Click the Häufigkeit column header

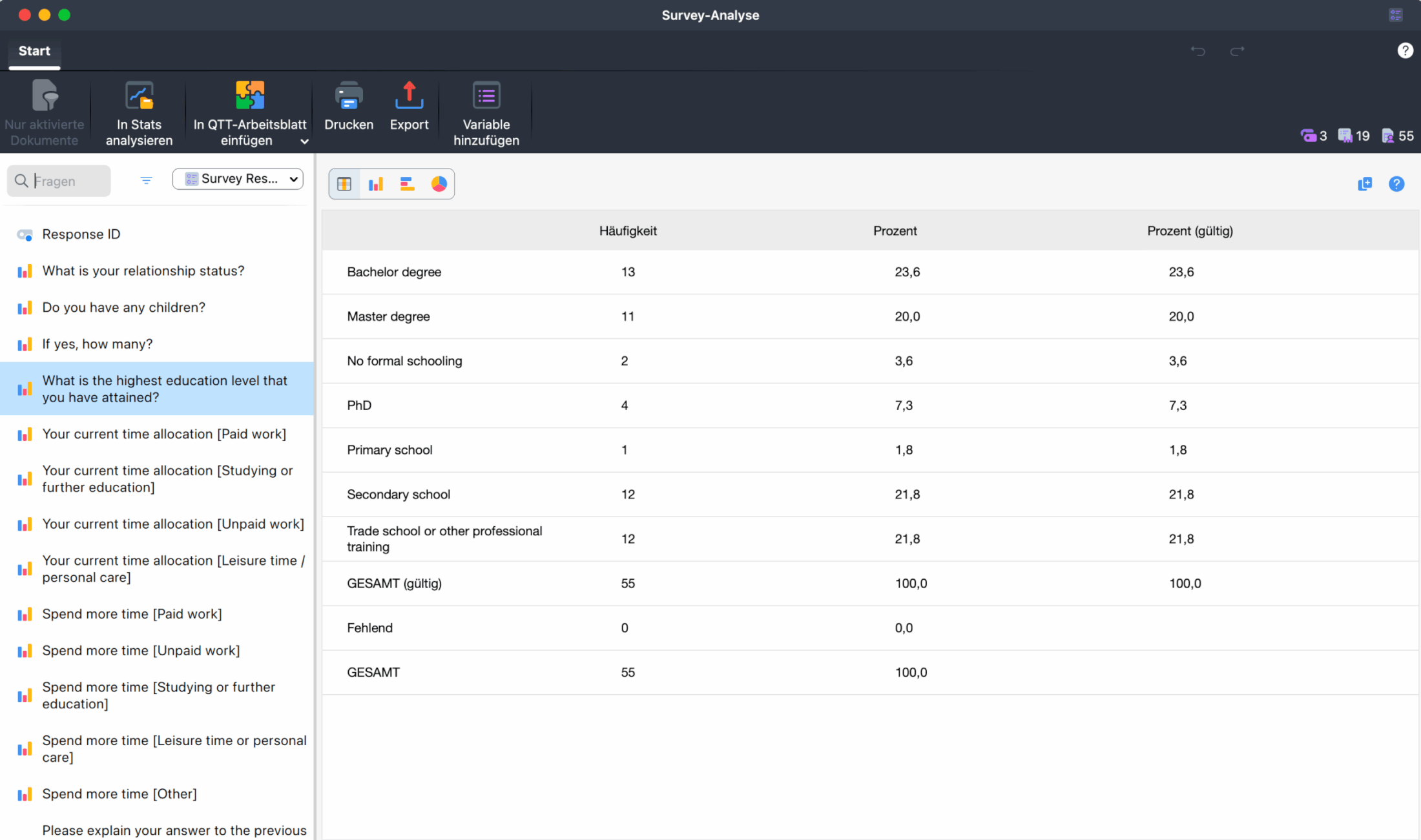(x=627, y=230)
